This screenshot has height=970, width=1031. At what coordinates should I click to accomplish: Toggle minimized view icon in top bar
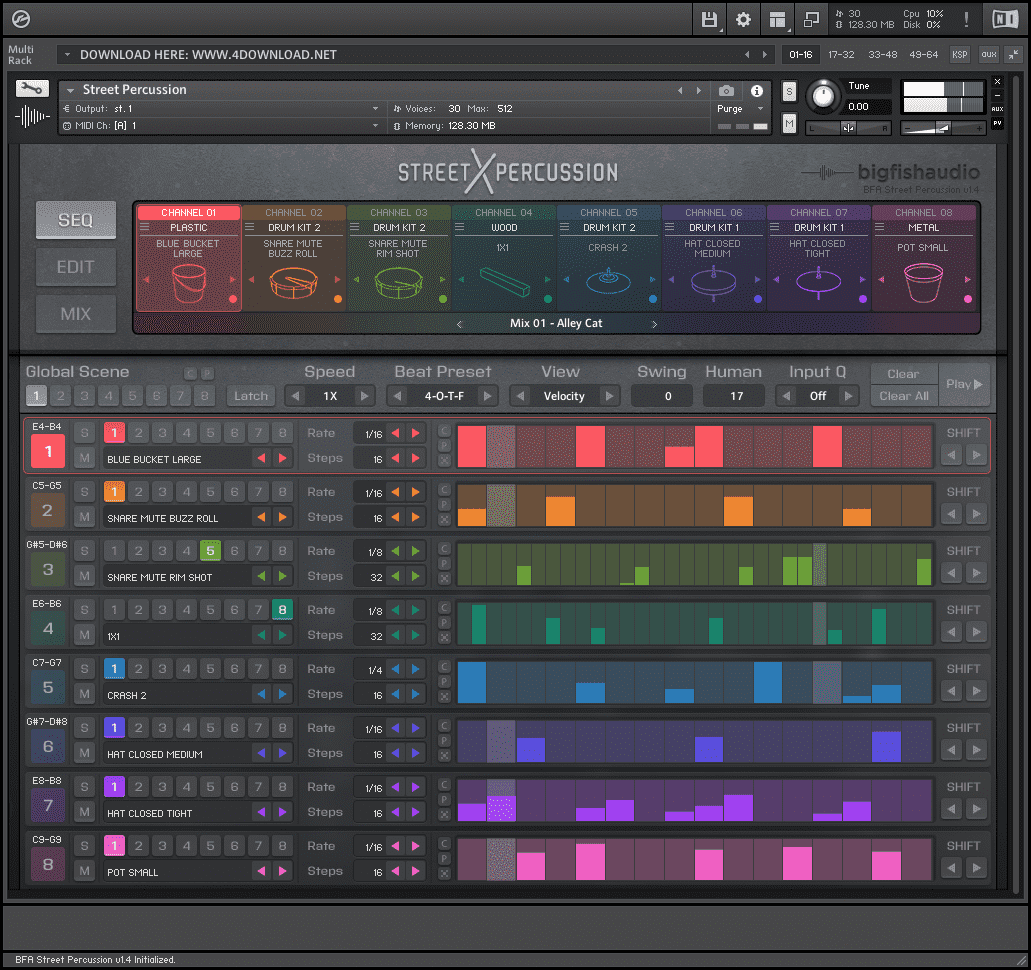click(x=811, y=20)
